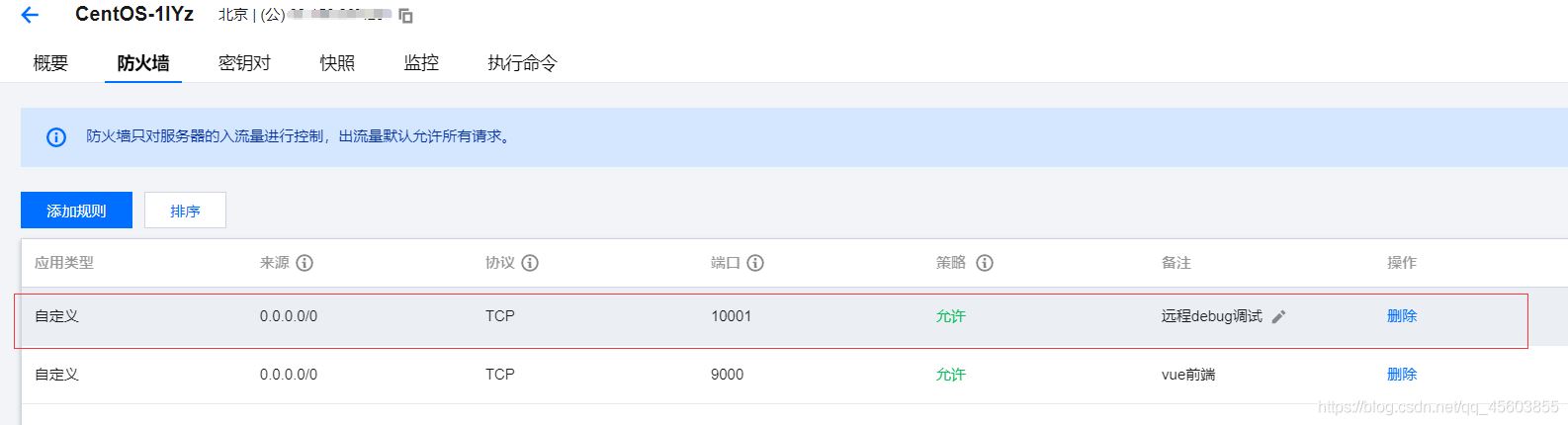Switch to the 执行命令 tab
Image resolution: width=1568 pixels, height=425 pixels.
pos(522,63)
